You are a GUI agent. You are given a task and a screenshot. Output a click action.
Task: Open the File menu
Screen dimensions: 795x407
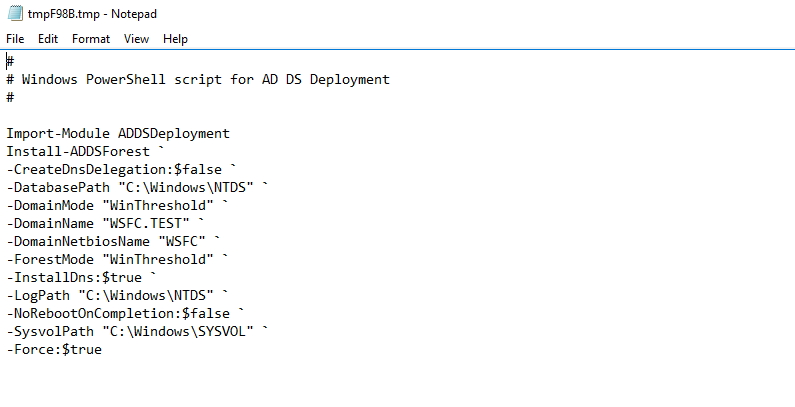pos(15,39)
